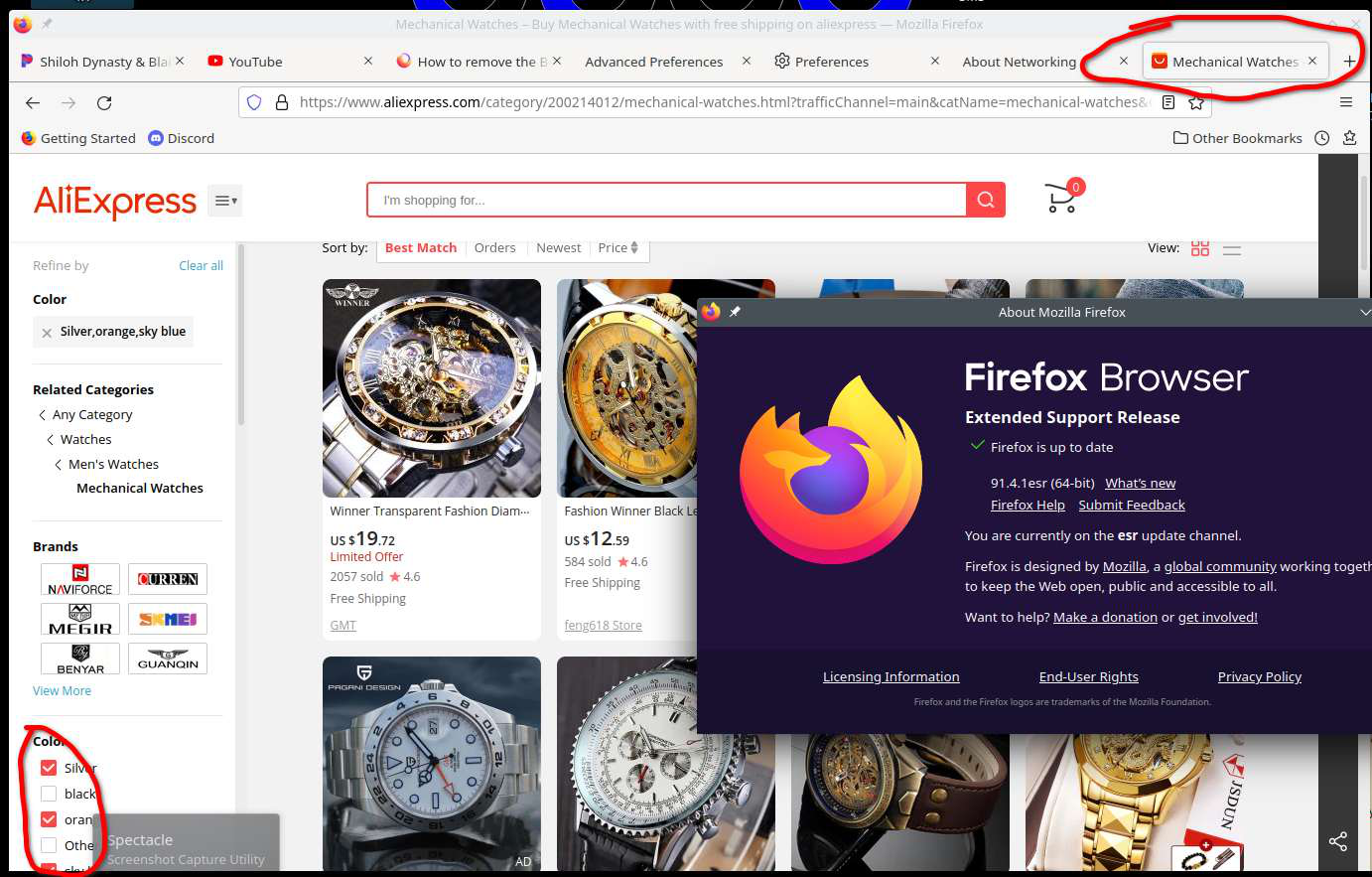Open history clock icon in bookmarks toolbar

(1322, 138)
